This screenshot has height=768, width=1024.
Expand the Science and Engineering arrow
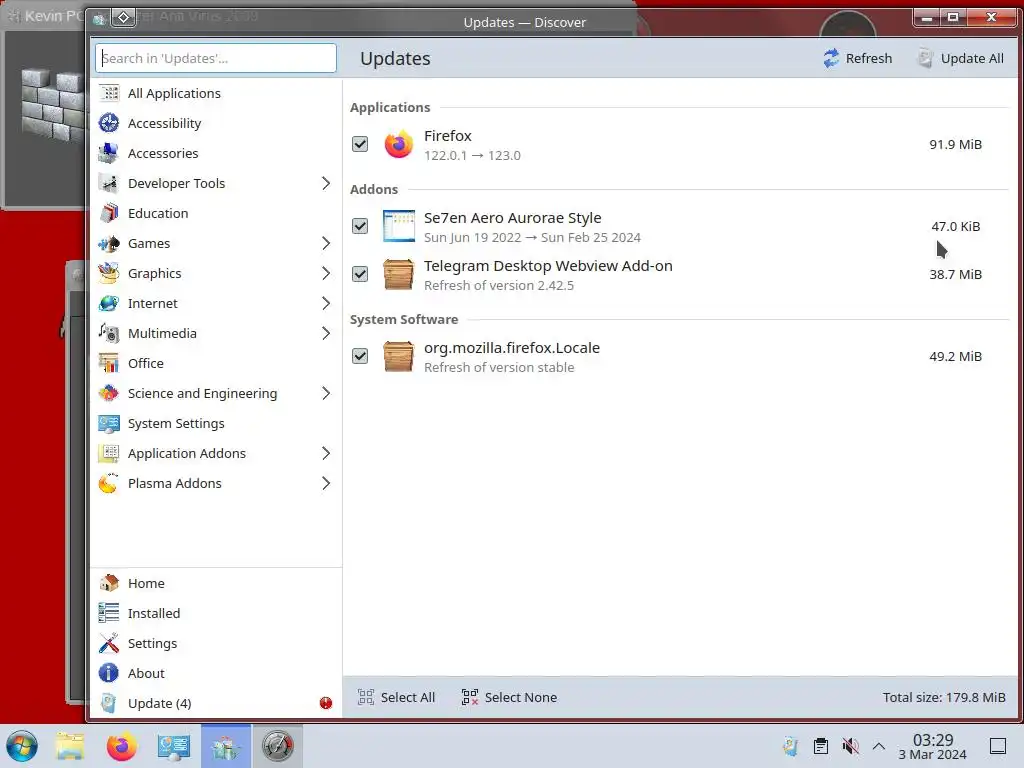[x=326, y=394]
